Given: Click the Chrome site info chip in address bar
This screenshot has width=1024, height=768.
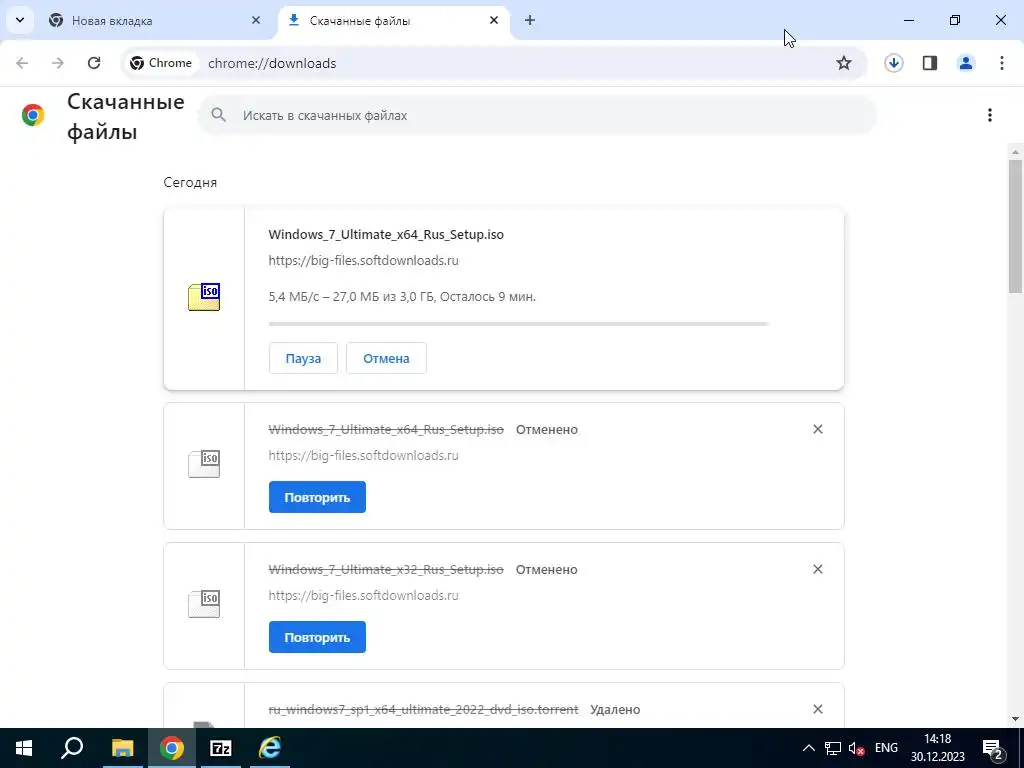Looking at the screenshot, I should tap(161, 63).
